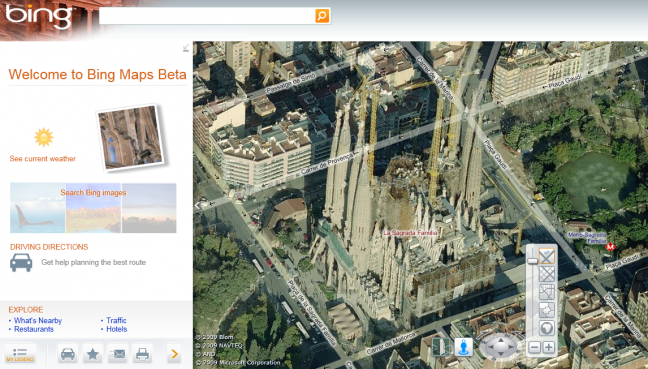Pan the map down with compass arrow
Screen dimensions: 648x369
500,355
